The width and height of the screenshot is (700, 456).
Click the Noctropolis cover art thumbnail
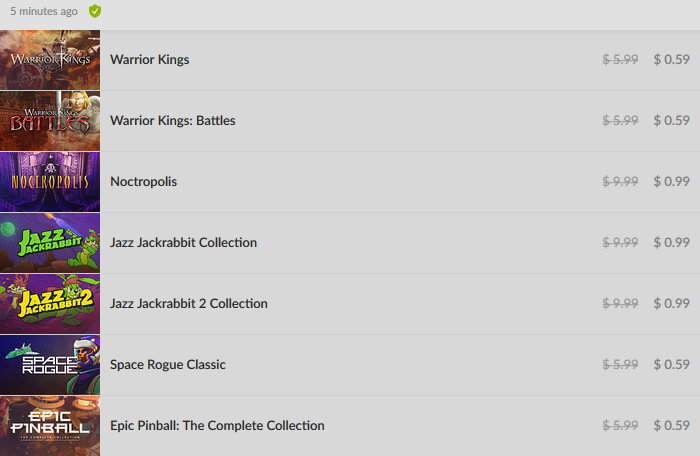pos(50,182)
